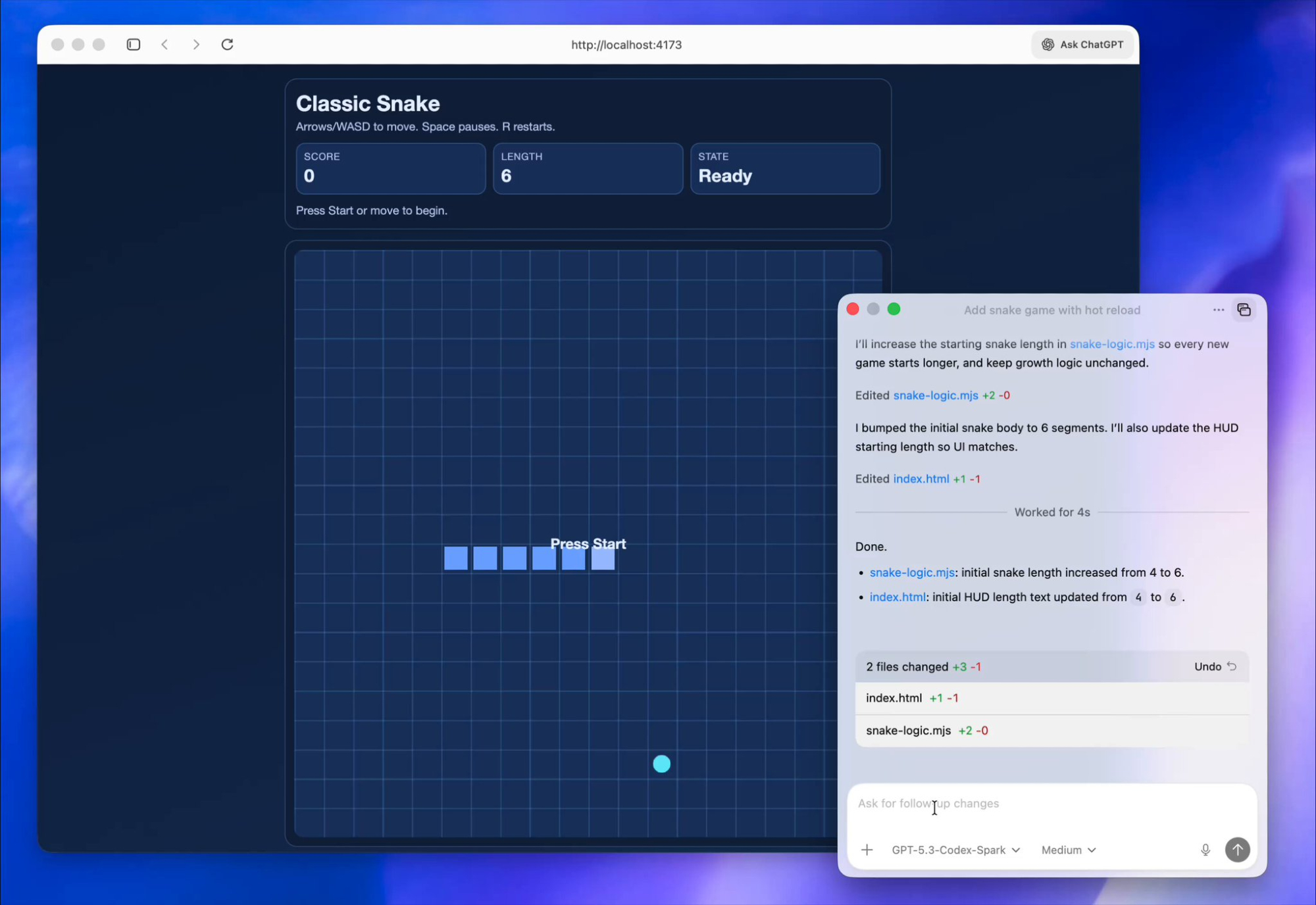Click the cyan food dot on board
This screenshot has width=1316, height=905.
(661, 764)
